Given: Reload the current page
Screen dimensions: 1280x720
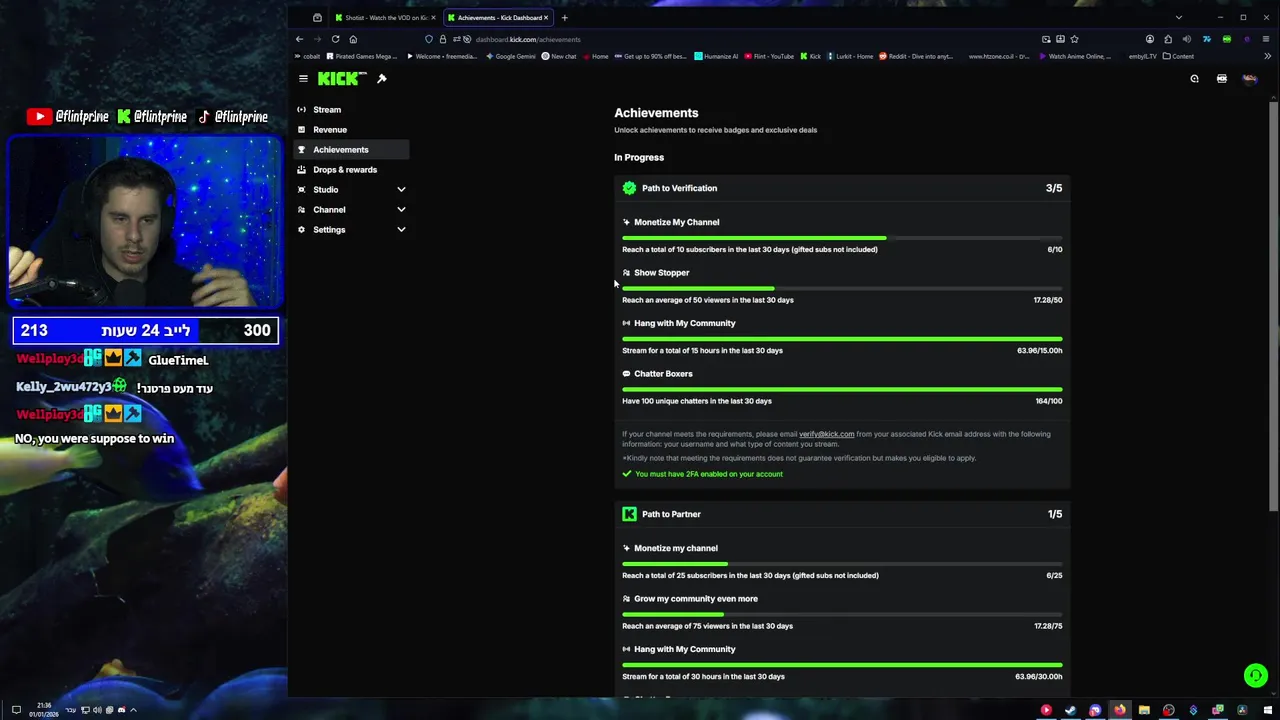Looking at the screenshot, I should click(335, 39).
